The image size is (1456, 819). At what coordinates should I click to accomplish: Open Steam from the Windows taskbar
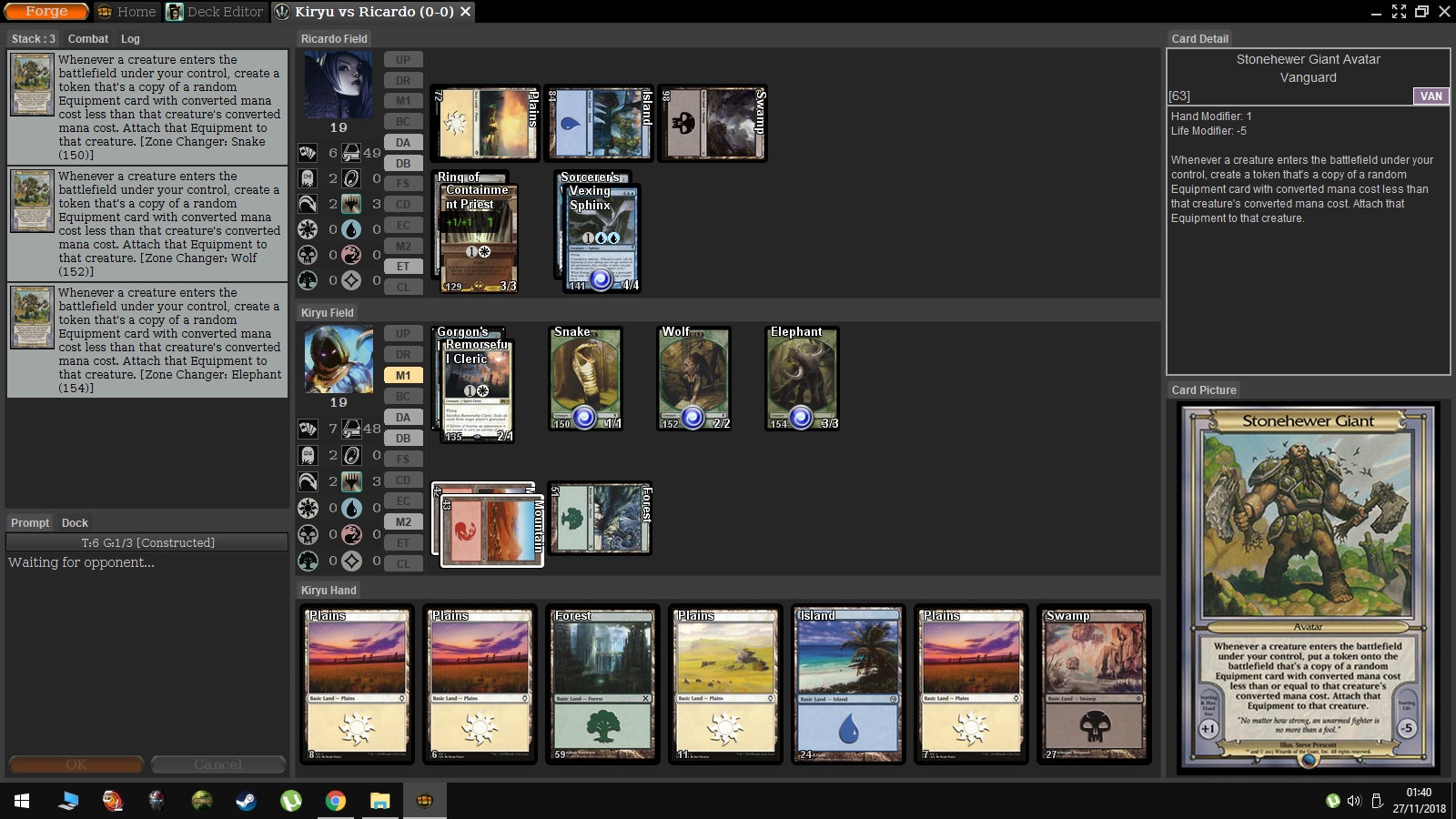pyautogui.click(x=246, y=801)
